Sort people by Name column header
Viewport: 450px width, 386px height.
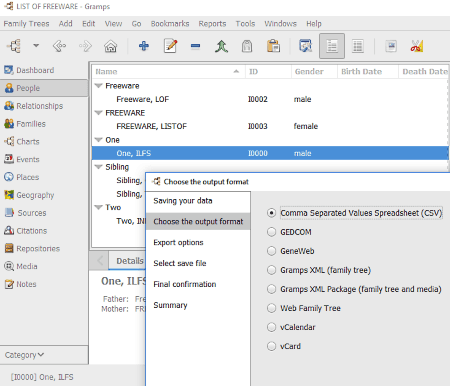[x=168, y=71]
